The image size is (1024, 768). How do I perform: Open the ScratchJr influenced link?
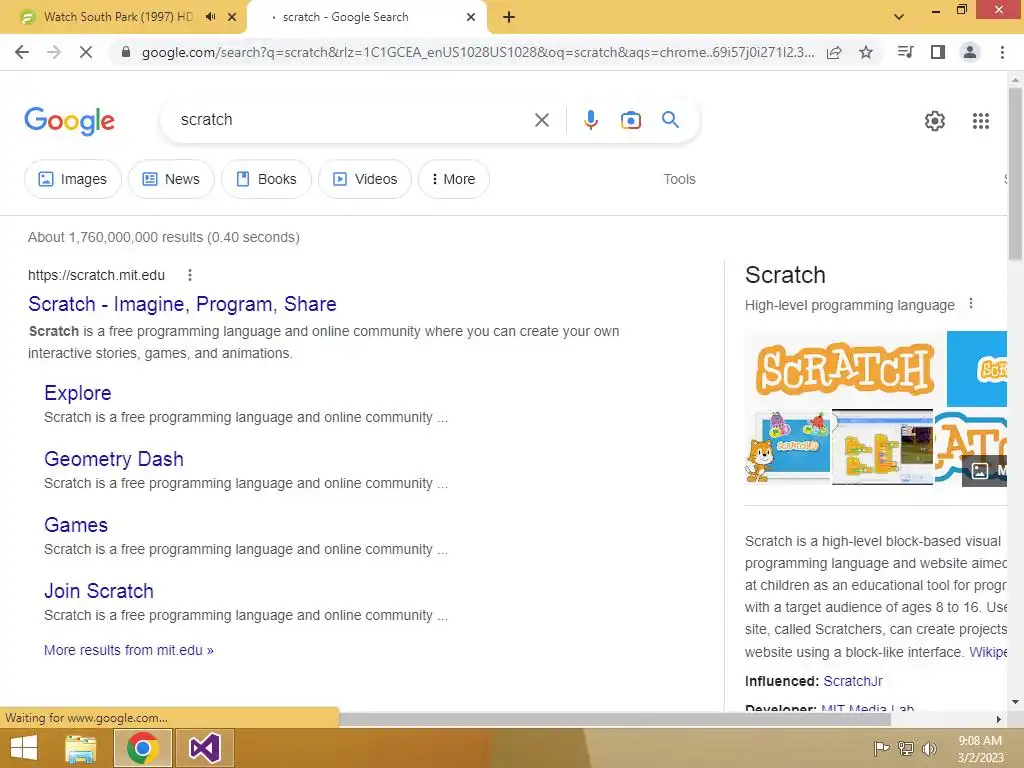coord(853,681)
